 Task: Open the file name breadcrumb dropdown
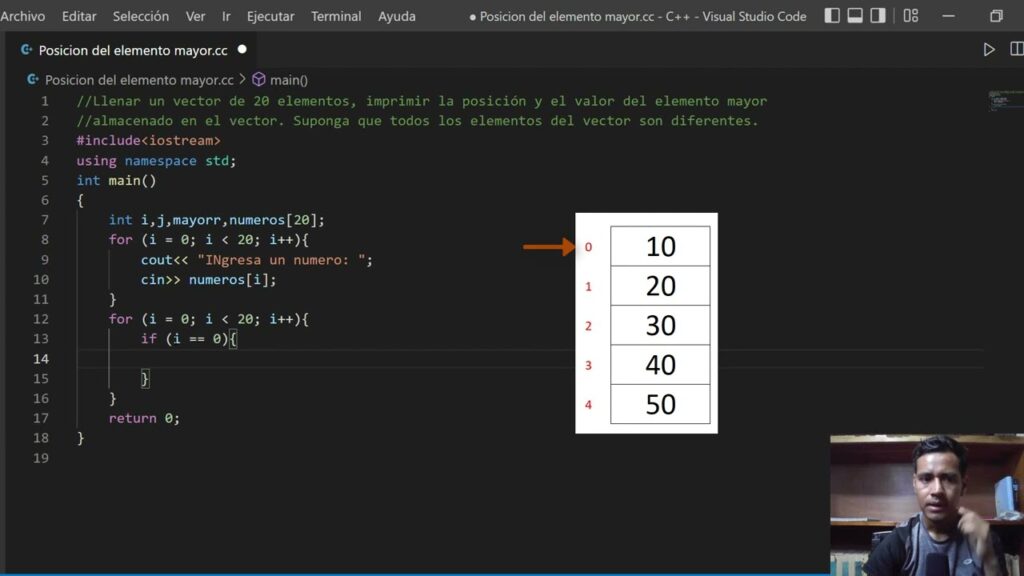coord(140,78)
